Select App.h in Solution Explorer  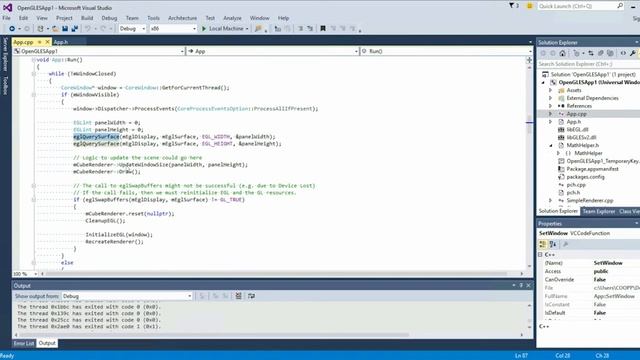(573, 122)
